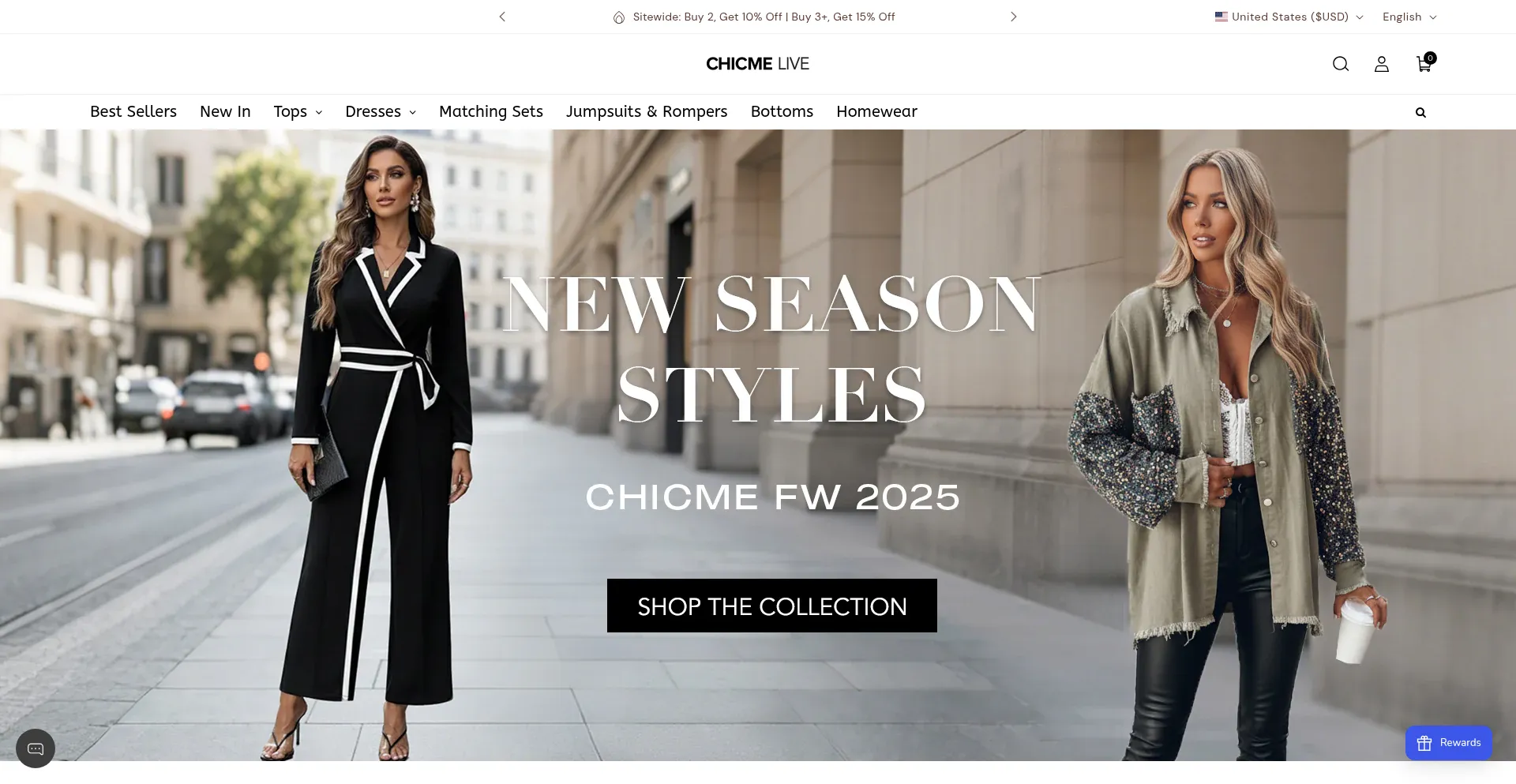Viewport: 1516px width, 784px height.
Task: Expand the United States ($USD) currency selector
Action: [1289, 17]
